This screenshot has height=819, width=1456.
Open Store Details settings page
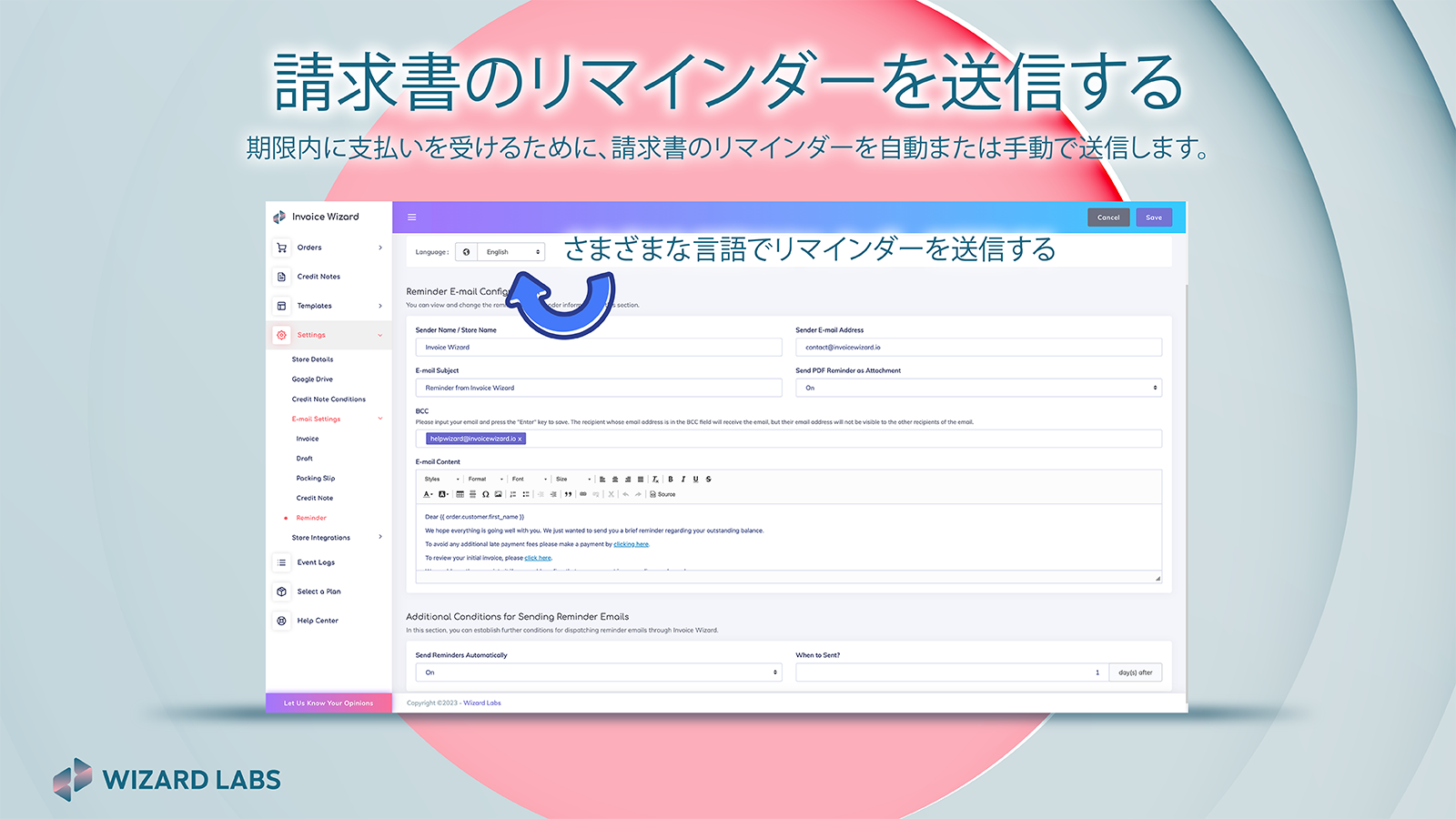click(312, 359)
